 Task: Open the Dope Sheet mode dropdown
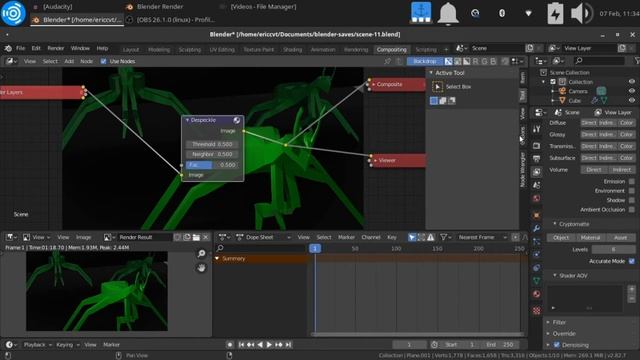point(264,237)
